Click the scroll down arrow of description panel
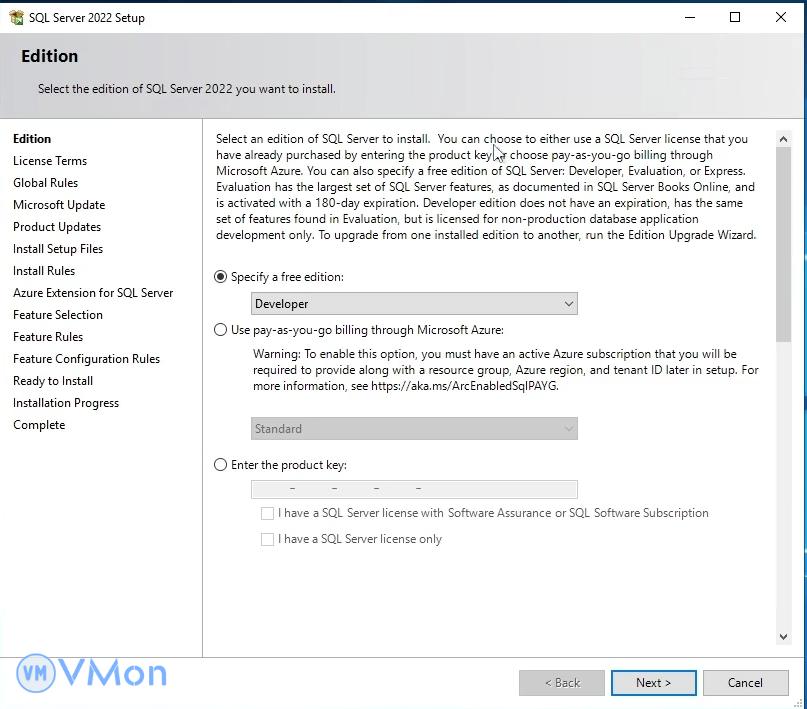807x709 pixels. tap(783, 635)
